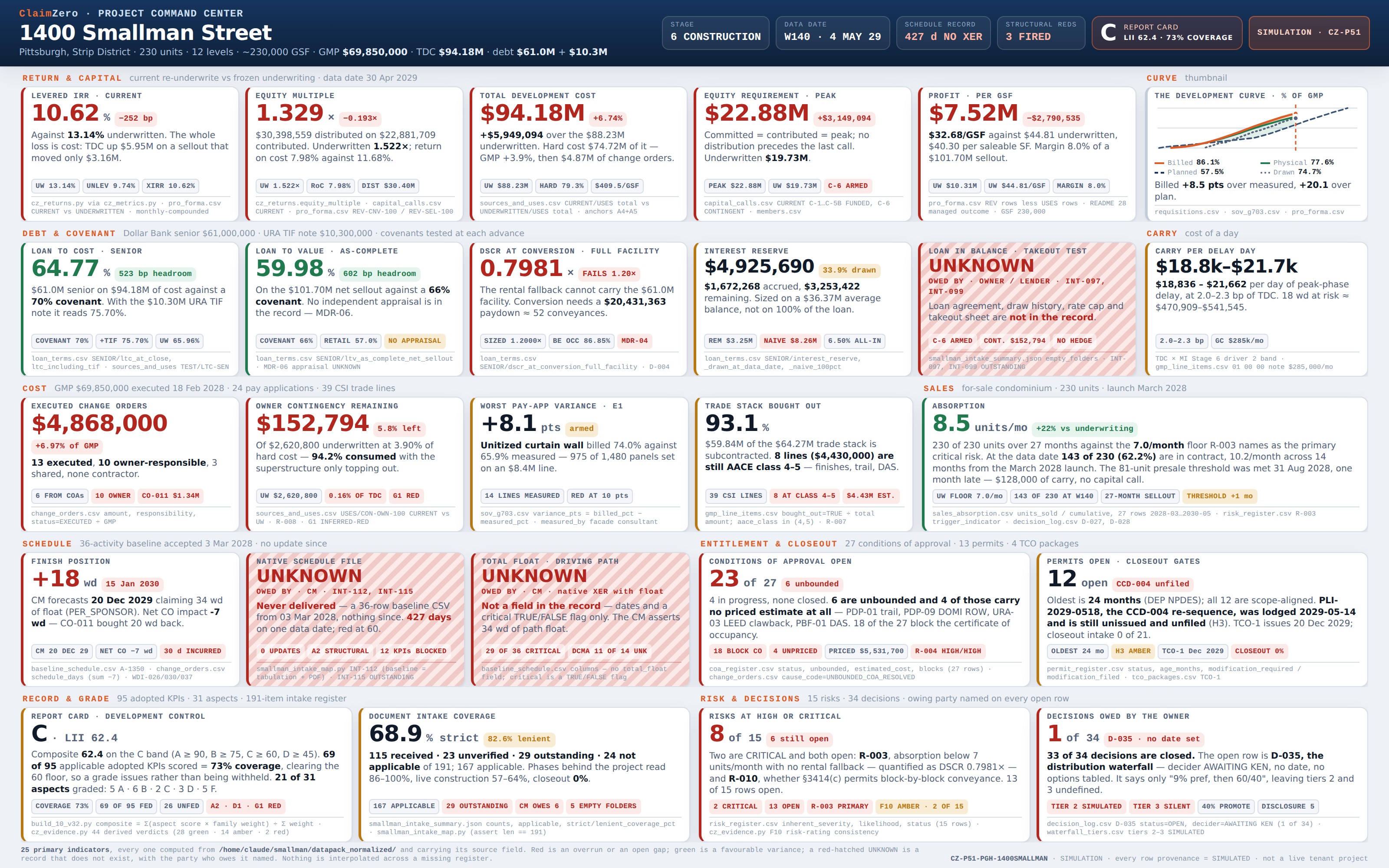Select the DCMA 11 OF 14 UNK chip
Viewport: 1389px width, 868px height.
(x=609, y=651)
